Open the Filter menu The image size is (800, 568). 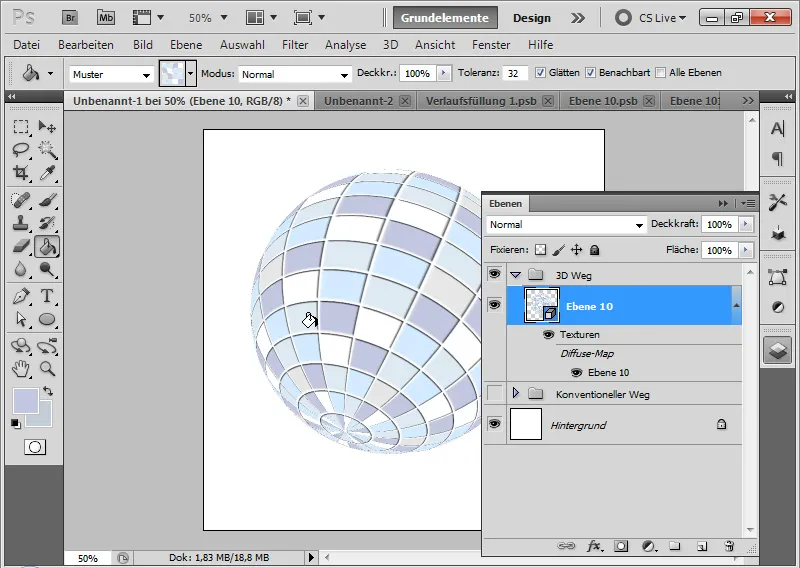(295, 45)
